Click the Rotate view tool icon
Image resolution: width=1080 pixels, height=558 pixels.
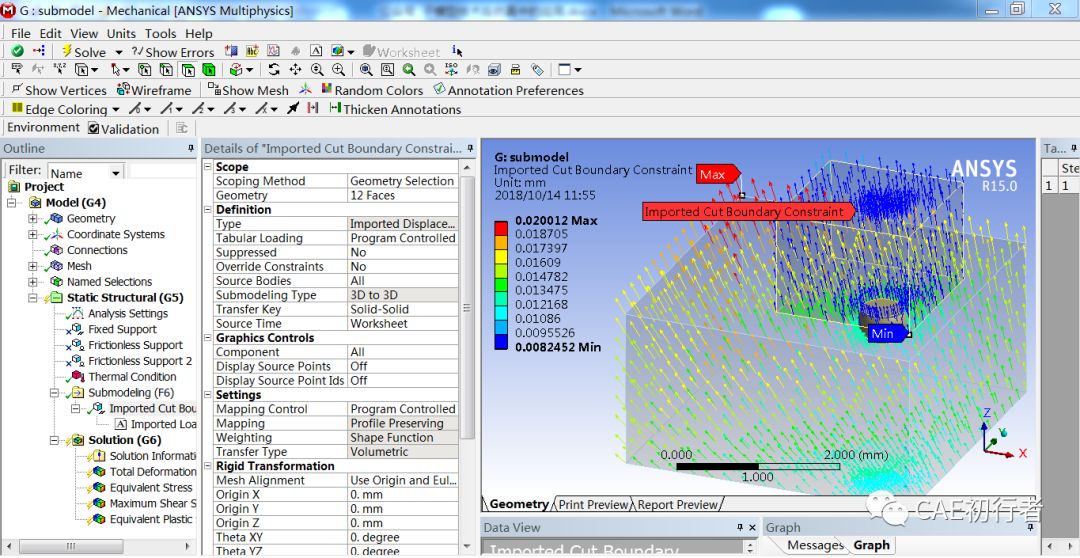[x=274, y=70]
